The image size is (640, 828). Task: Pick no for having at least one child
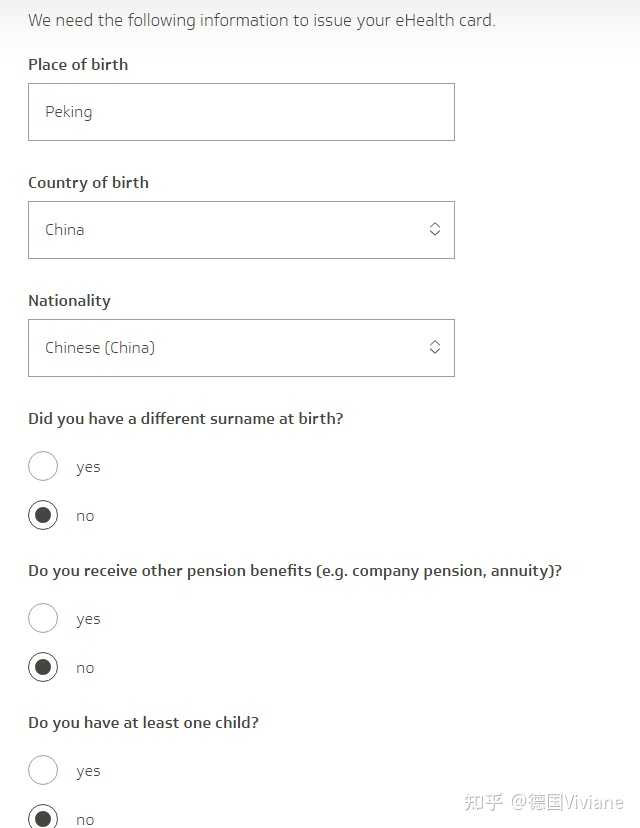point(43,818)
